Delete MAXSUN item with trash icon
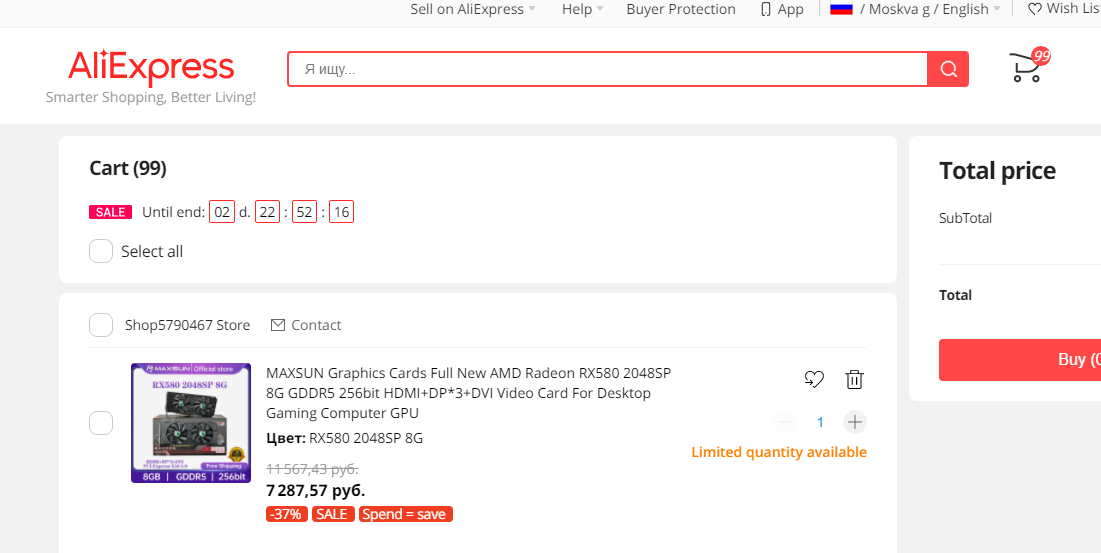 pyautogui.click(x=854, y=379)
